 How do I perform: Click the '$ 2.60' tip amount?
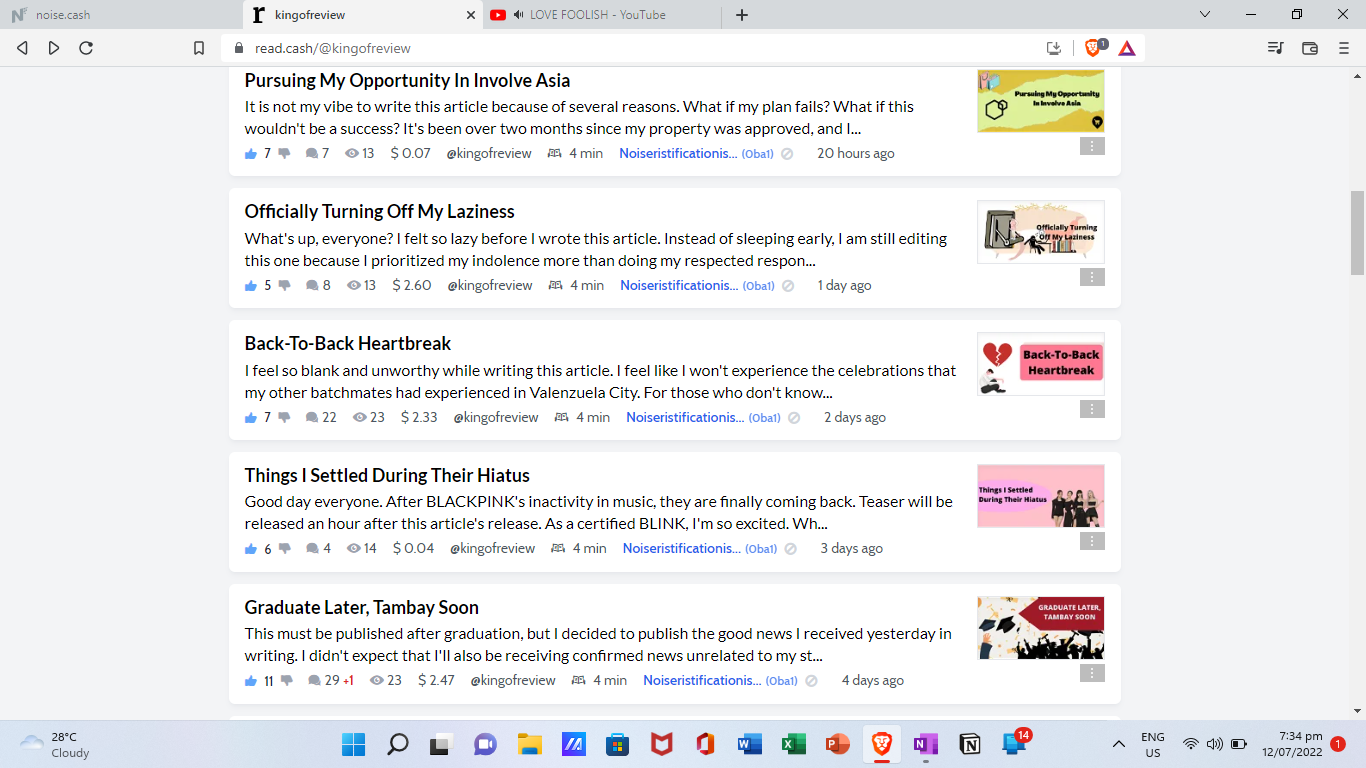(x=412, y=285)
